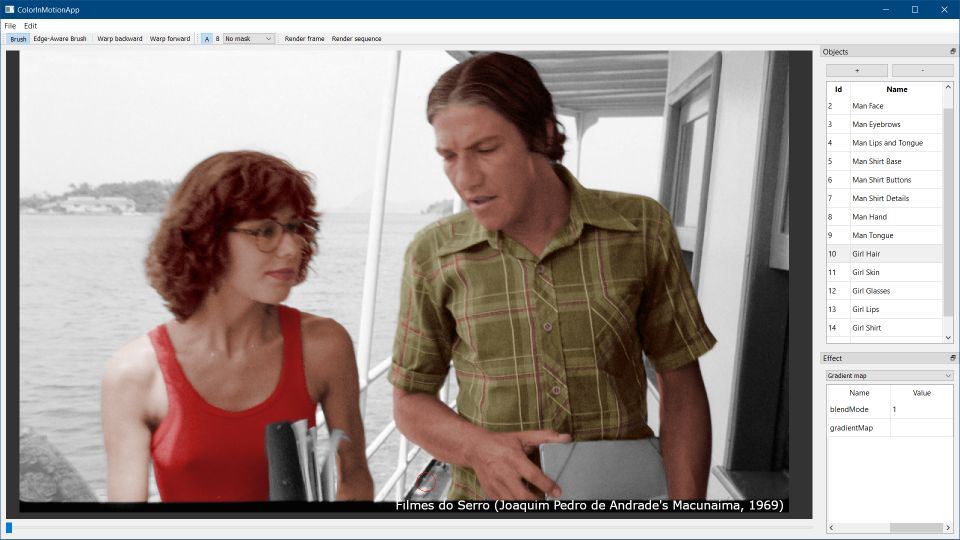Open the No mask dropdown

(x=248, y=39)
